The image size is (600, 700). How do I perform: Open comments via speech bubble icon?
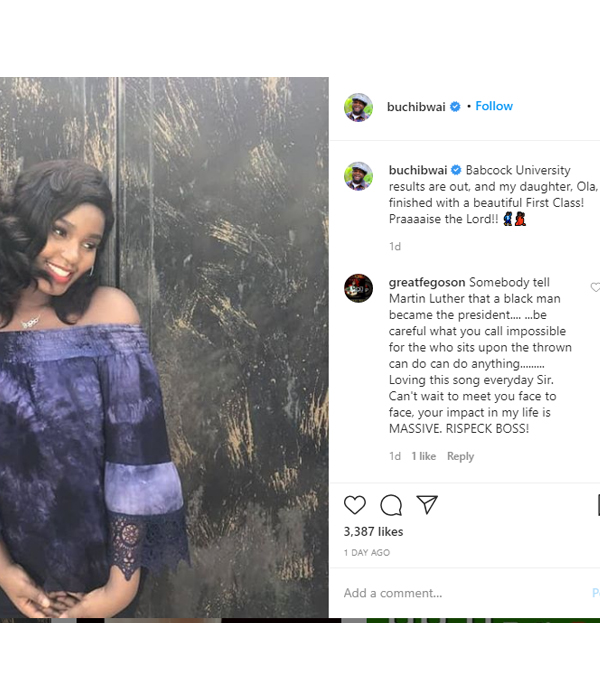[x=391, y=505]
